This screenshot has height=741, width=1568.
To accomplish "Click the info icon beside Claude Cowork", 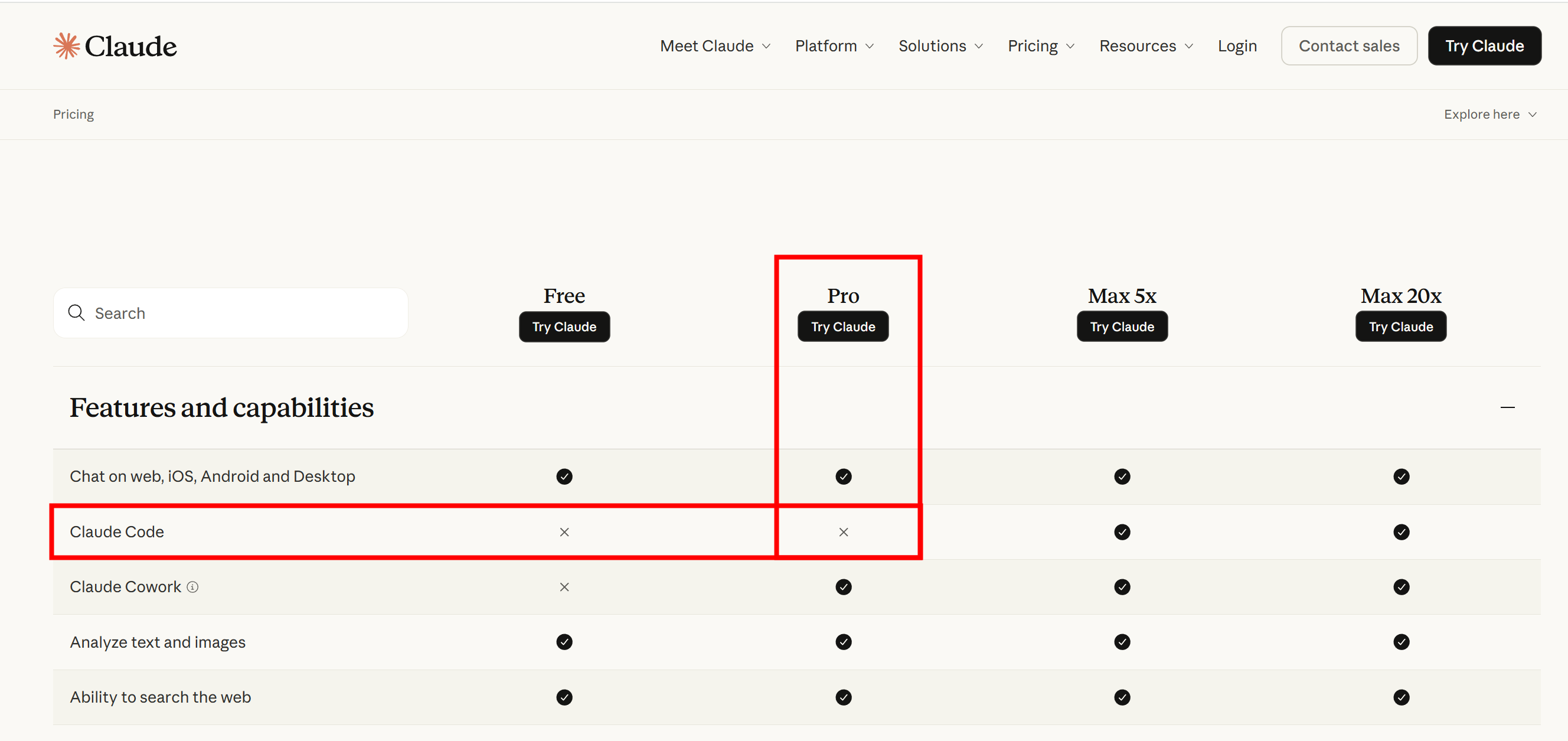I will (x=192, y=587).
